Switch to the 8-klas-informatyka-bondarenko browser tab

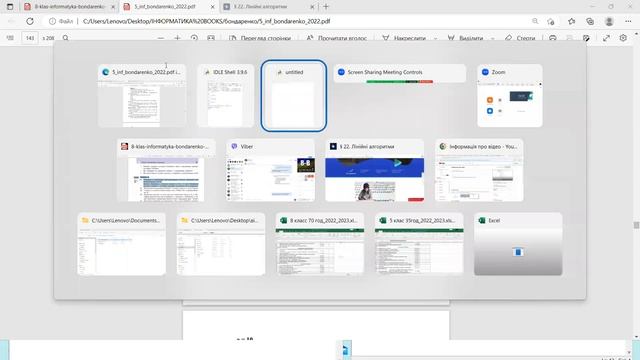(69, 7)
